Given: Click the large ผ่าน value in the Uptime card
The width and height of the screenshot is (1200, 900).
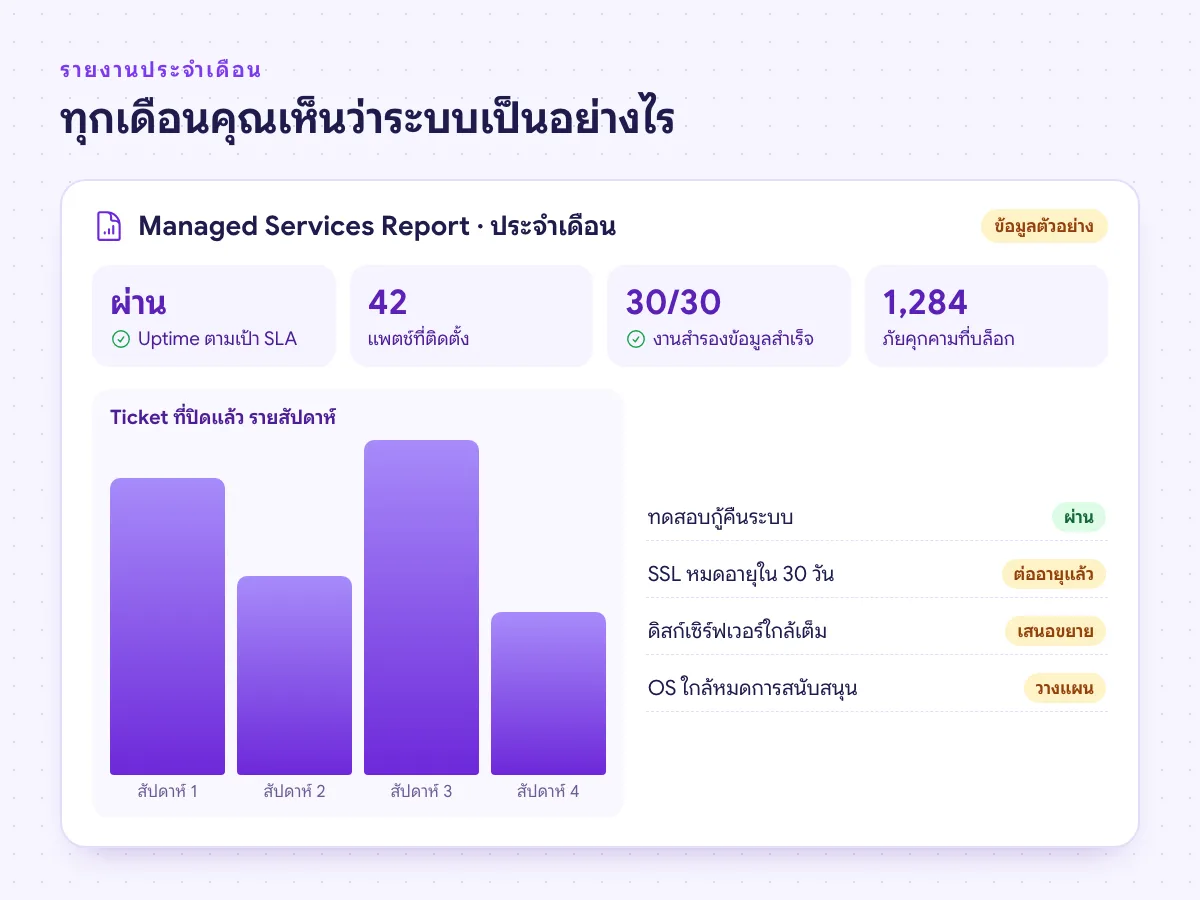Looking at the screenshot, I should [138, 302].
